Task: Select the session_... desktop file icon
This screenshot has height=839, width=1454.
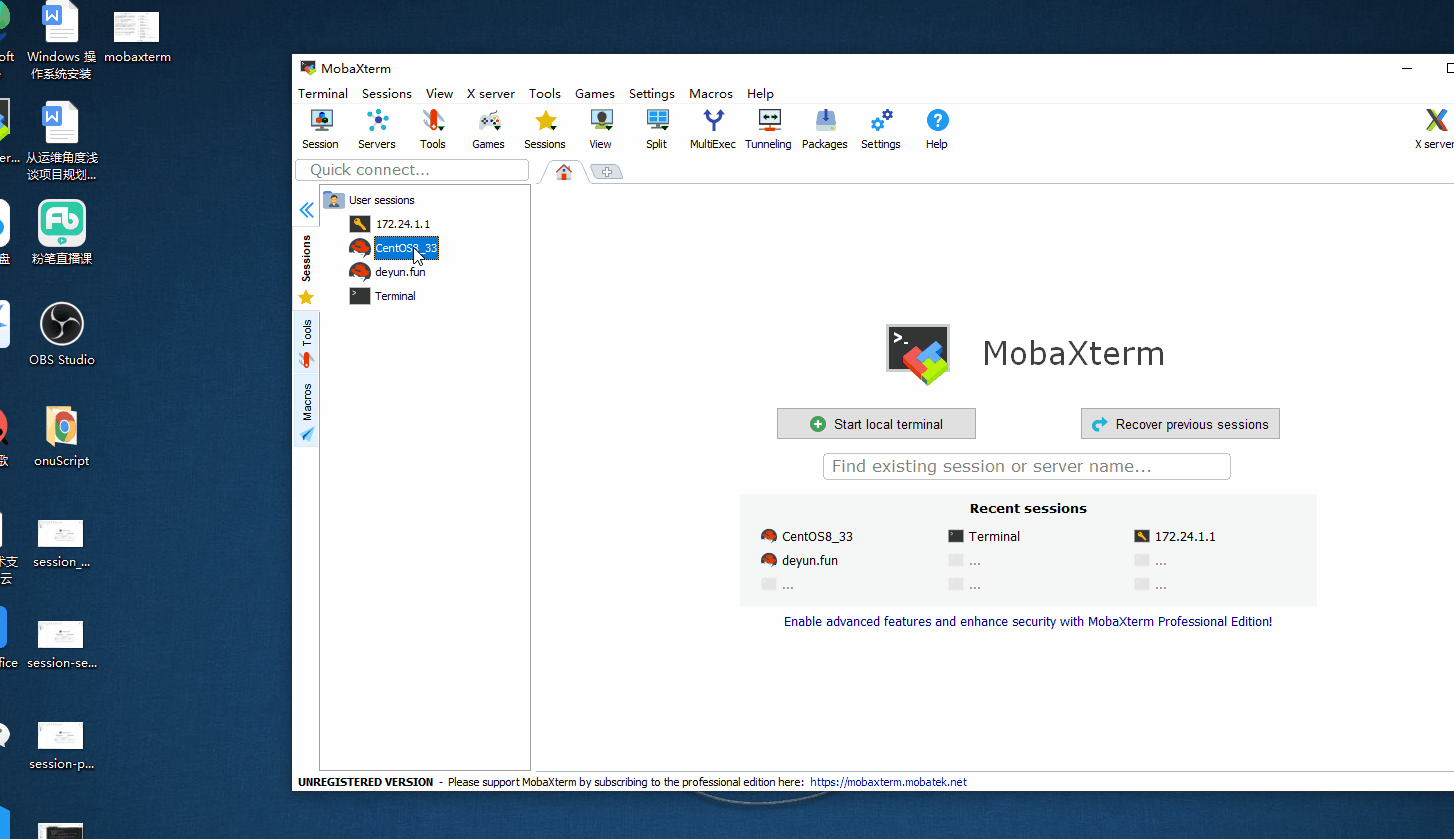Action: [62, 543]
